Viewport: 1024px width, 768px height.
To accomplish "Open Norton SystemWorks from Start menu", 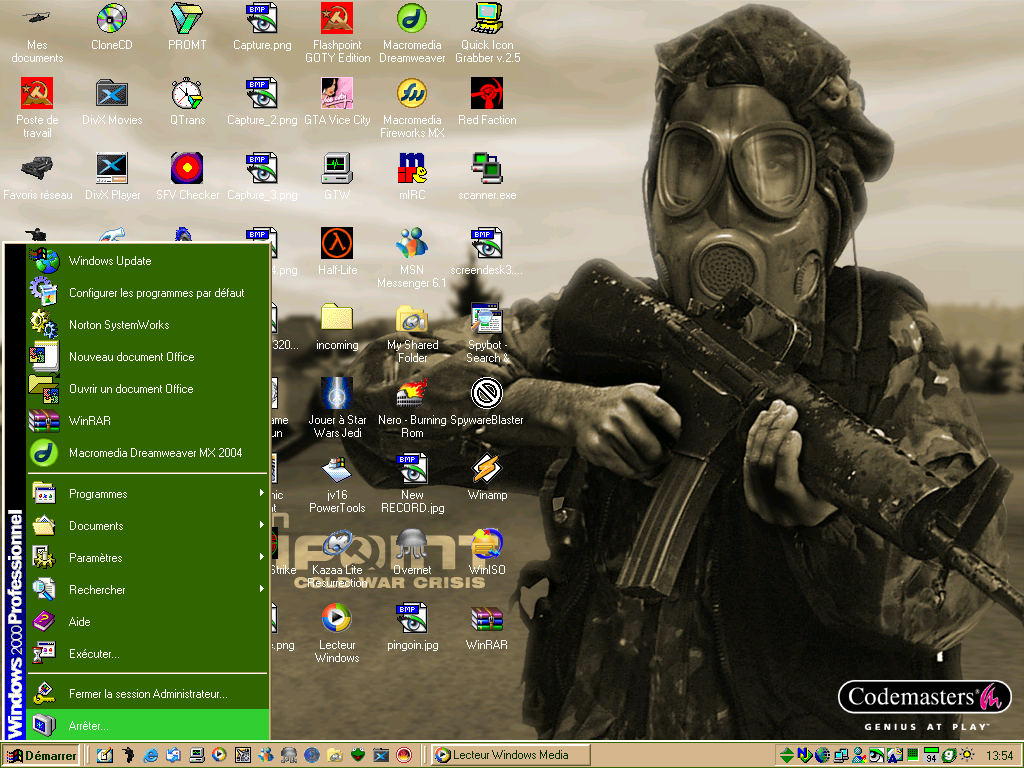I will pos(148,325).
